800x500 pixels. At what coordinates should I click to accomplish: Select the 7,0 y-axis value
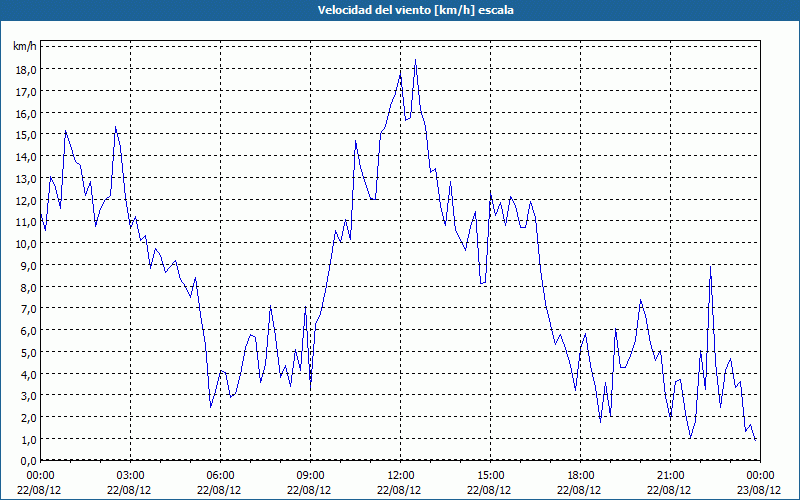tap(28, 309)
